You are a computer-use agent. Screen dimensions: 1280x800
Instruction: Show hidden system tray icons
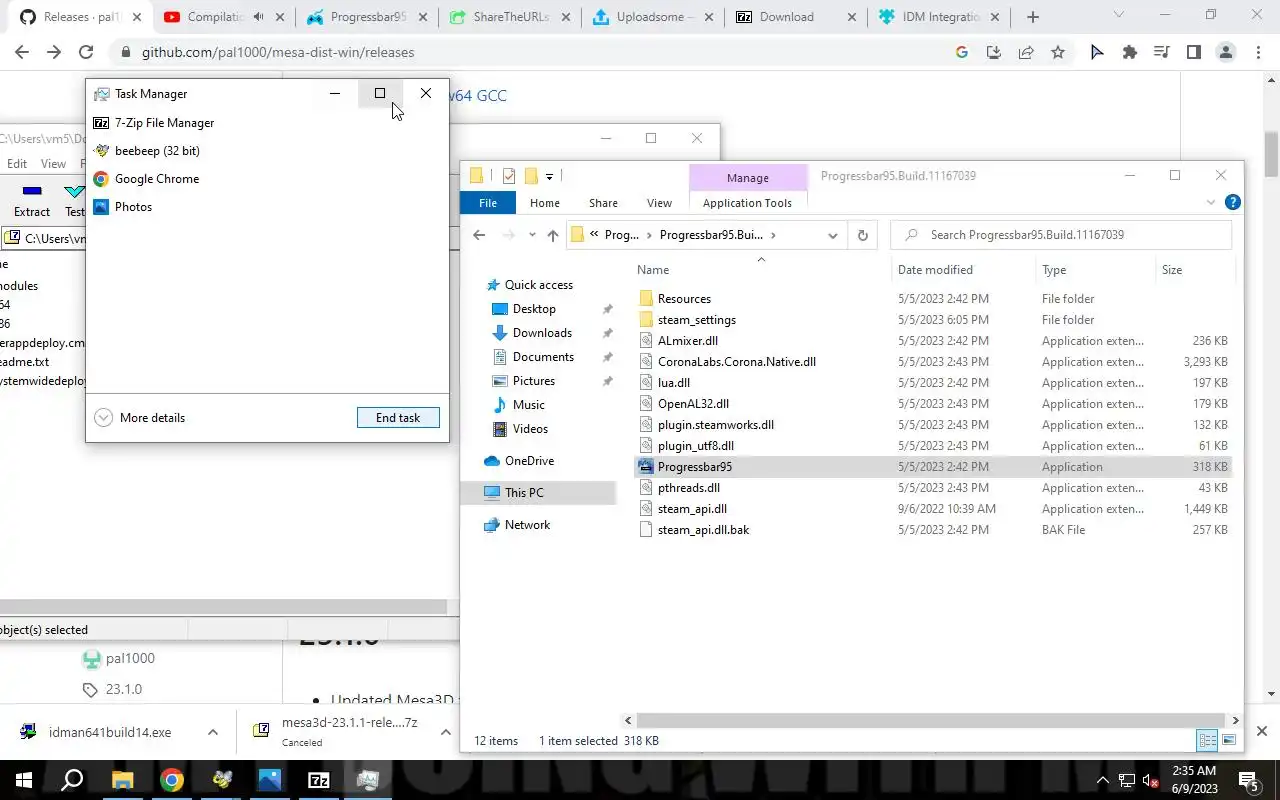tap(1103, 780)
